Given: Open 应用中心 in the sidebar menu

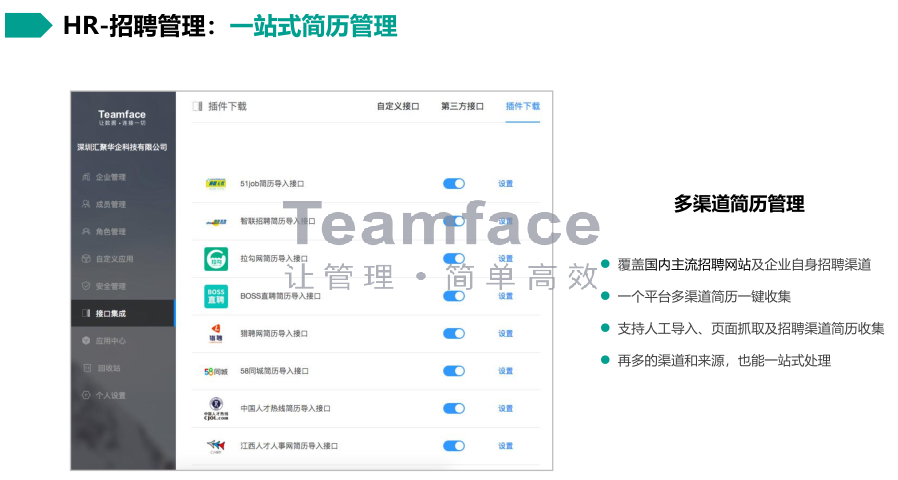Looking at the screenshot, I should click(x=111, y=341).
